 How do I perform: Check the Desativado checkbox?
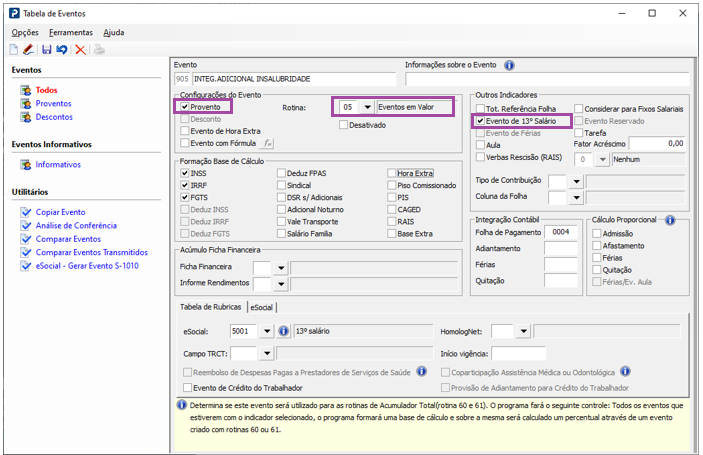tap(343, 125)
